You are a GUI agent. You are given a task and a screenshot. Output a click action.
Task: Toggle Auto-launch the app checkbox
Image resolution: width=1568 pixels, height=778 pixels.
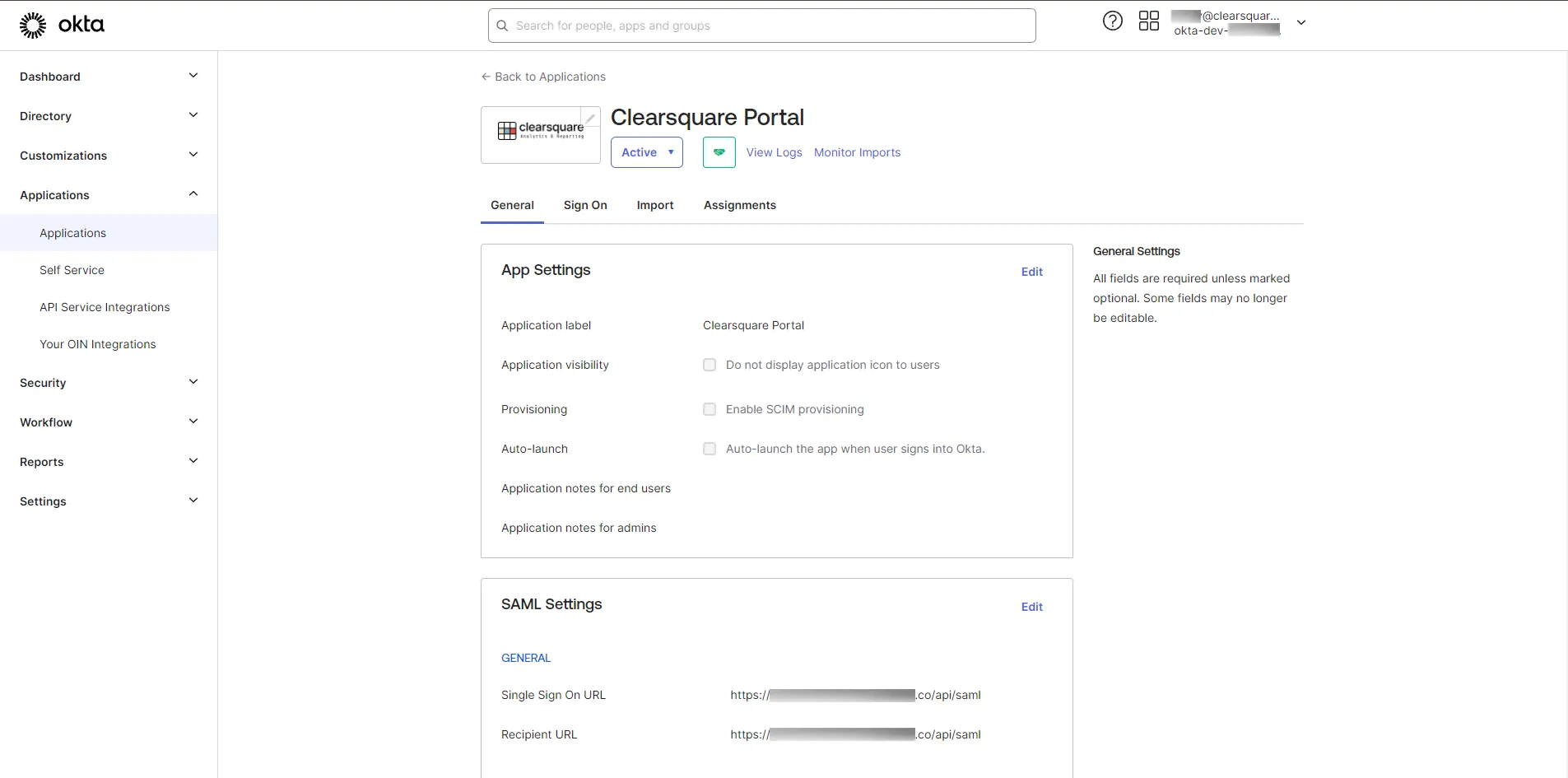click(710, 449)
